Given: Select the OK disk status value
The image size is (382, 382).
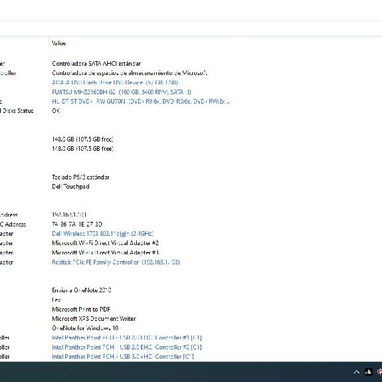Looking at the screenshot, I should click(x=56, y=110).
